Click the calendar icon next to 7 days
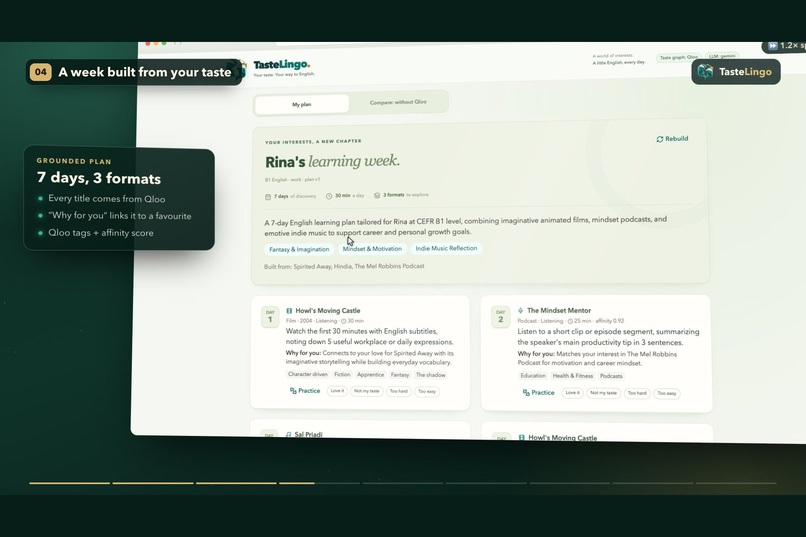 tap(268, 197)
